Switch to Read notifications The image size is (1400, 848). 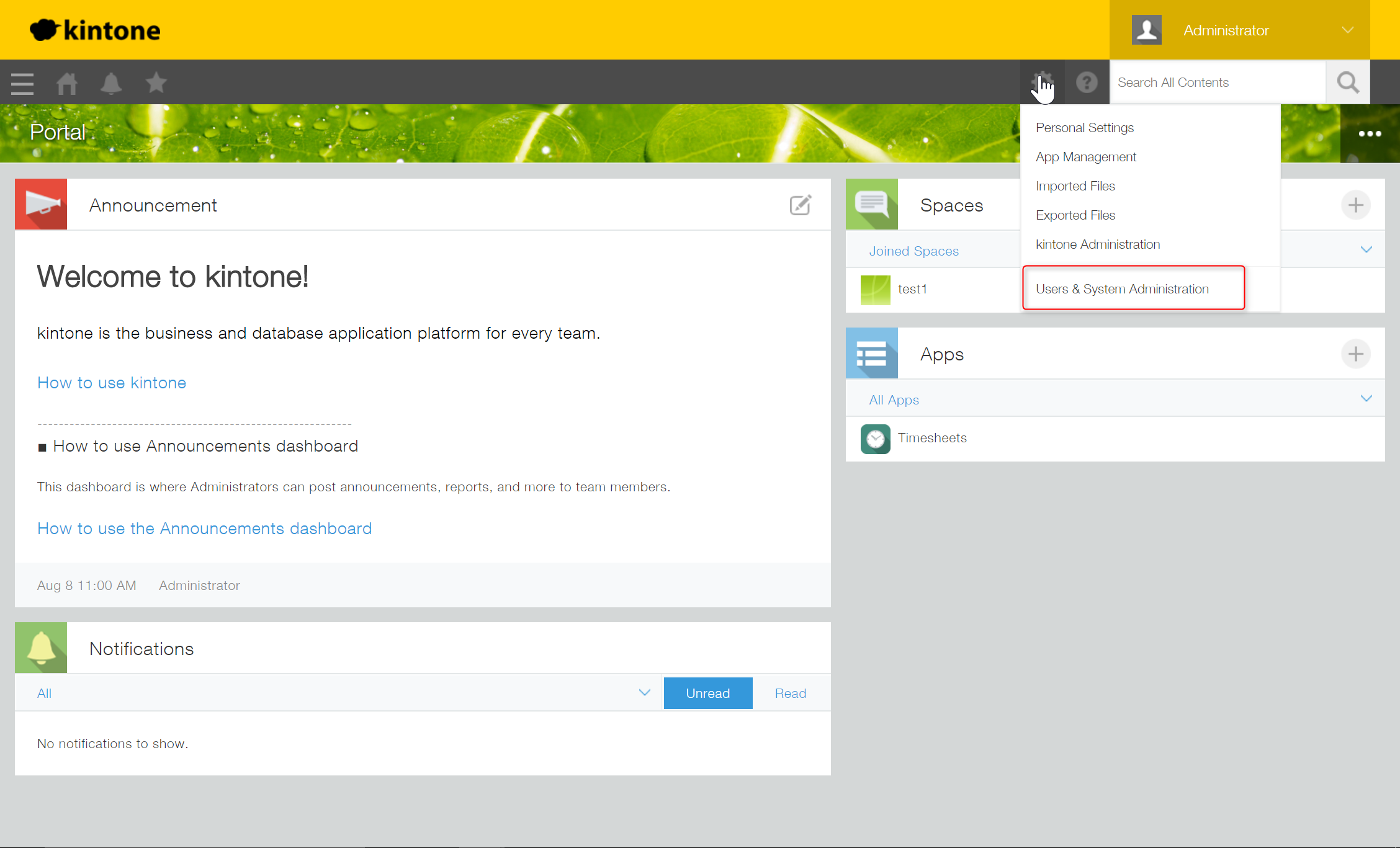pyautogui.click(x=791, y=694)
